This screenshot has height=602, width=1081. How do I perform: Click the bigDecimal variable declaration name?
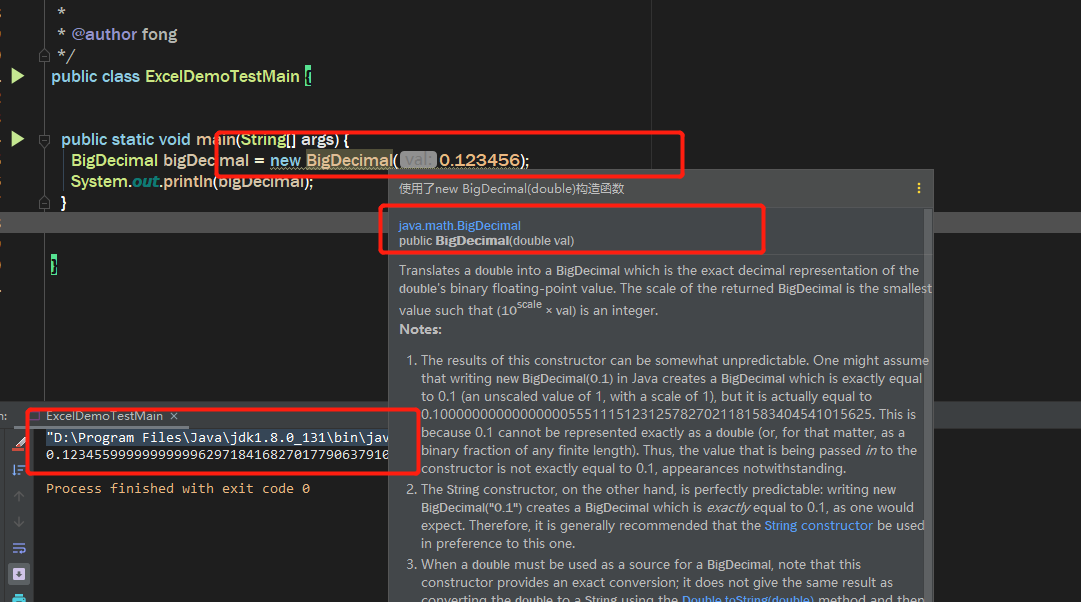205,161
